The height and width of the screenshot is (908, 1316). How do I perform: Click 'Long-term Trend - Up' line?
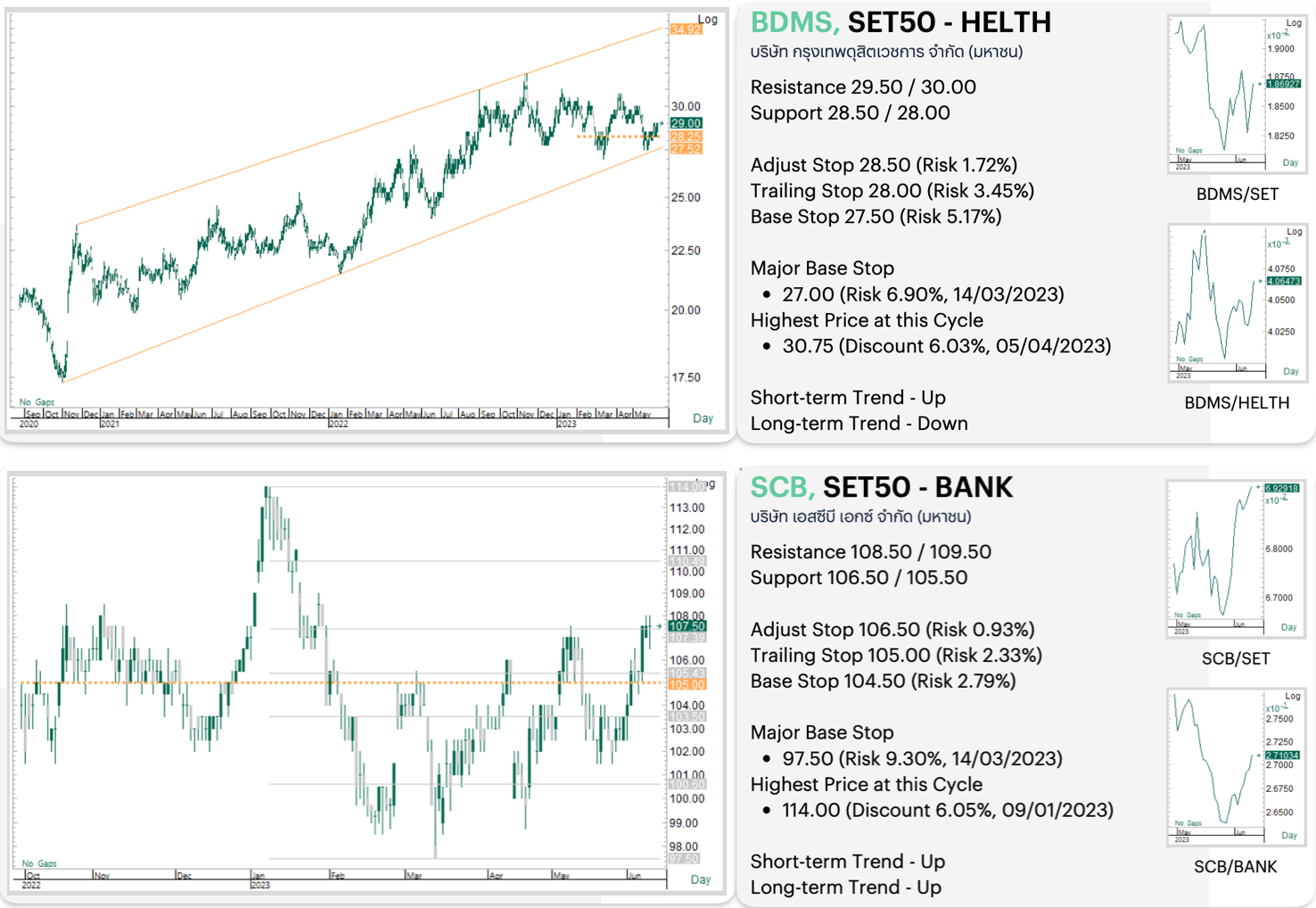pos(845,887)
